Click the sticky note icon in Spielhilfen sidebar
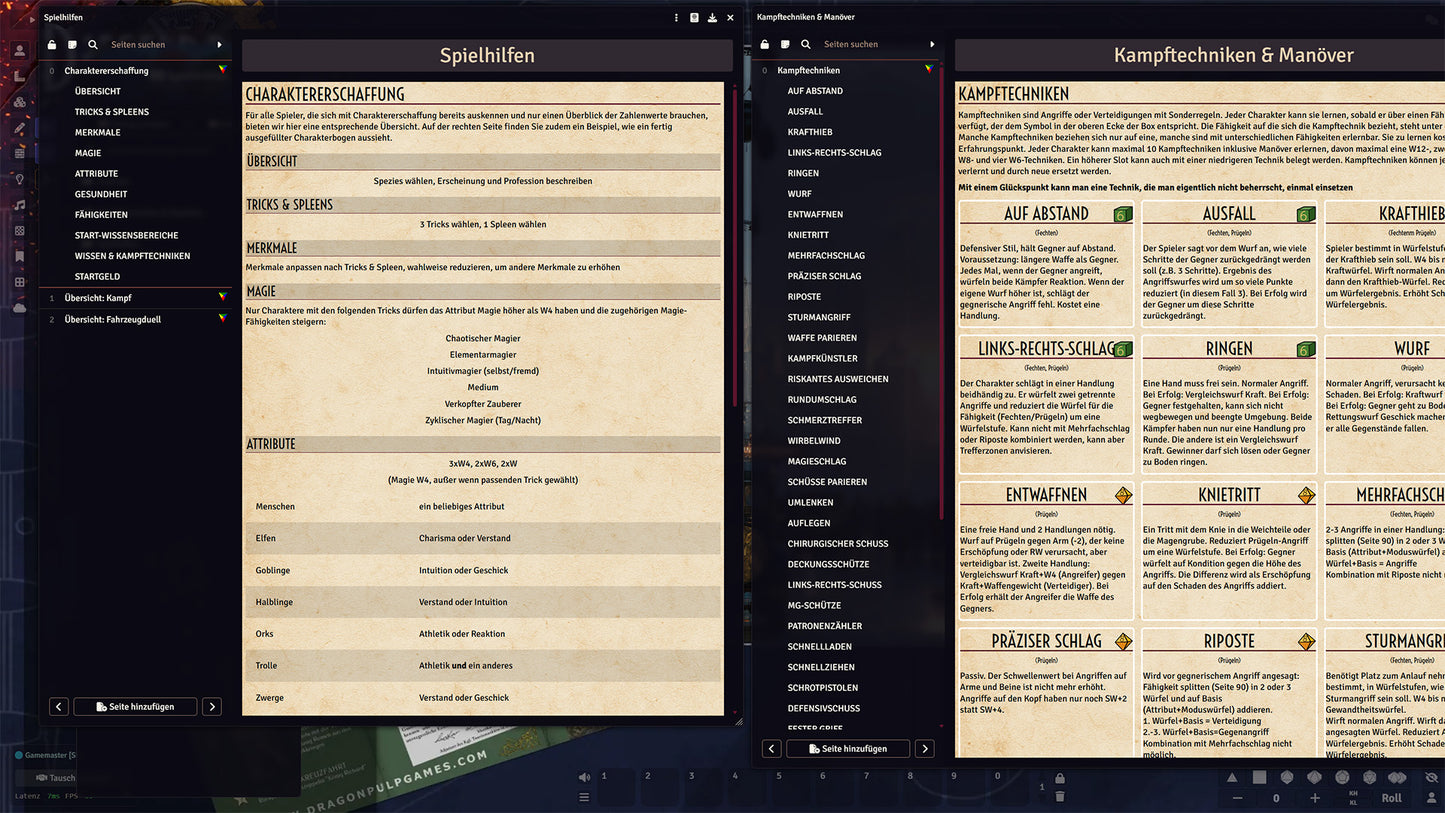1445x813 pixels. [x=72, y=45]
